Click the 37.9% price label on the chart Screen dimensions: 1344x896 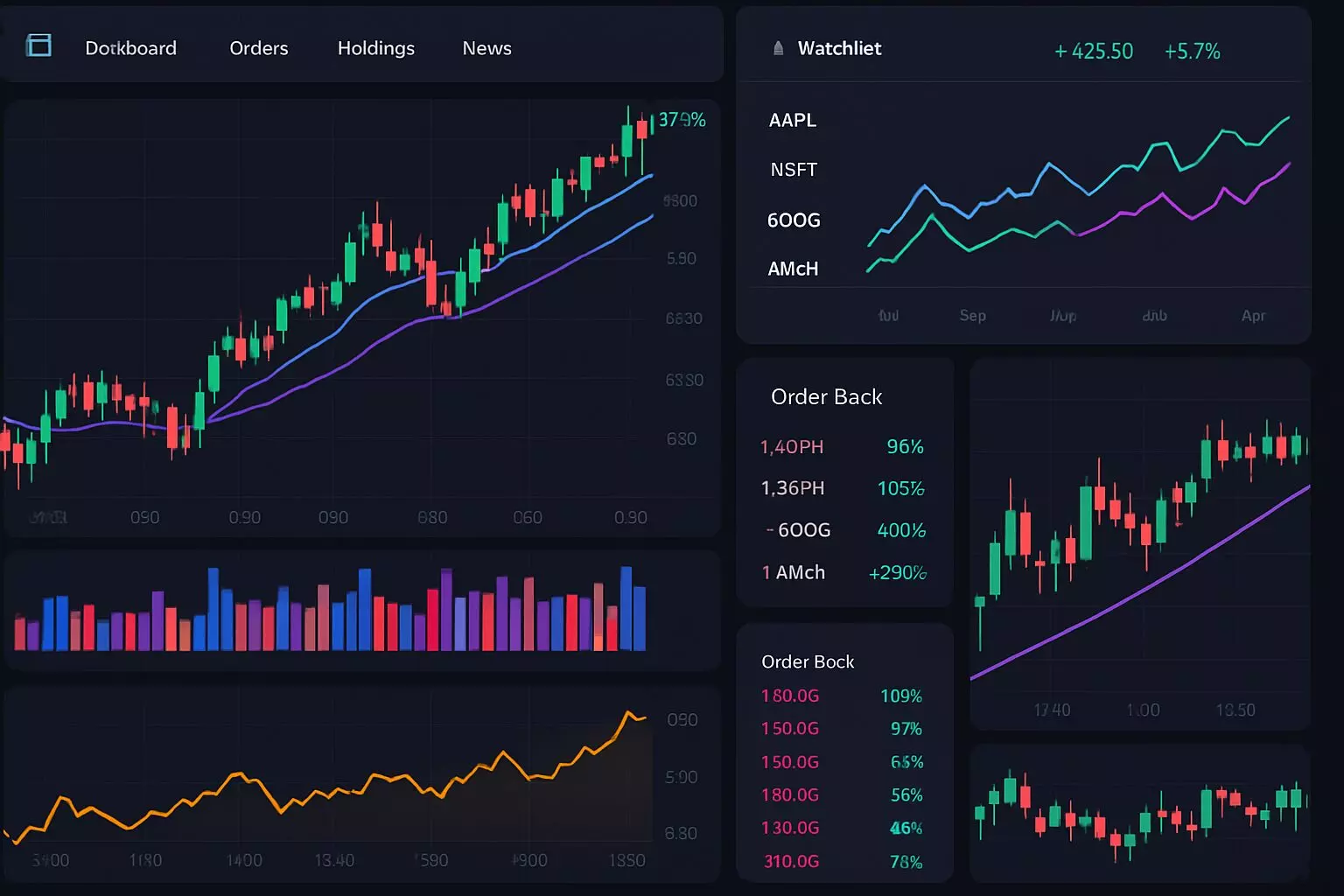[681, 120]
